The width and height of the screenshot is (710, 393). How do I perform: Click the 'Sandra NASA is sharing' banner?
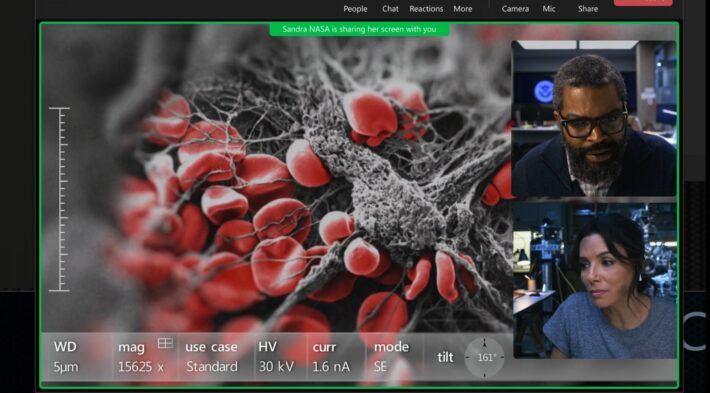tap(360, 29)
